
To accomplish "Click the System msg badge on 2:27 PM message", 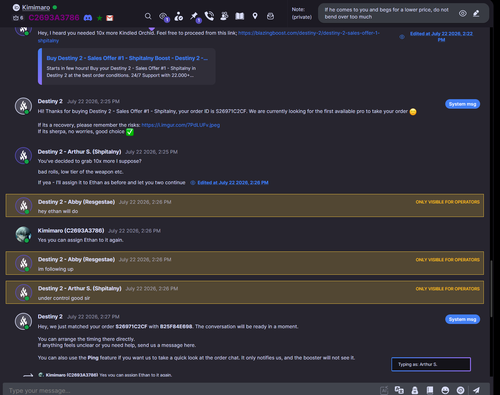I will coord(462,319).
